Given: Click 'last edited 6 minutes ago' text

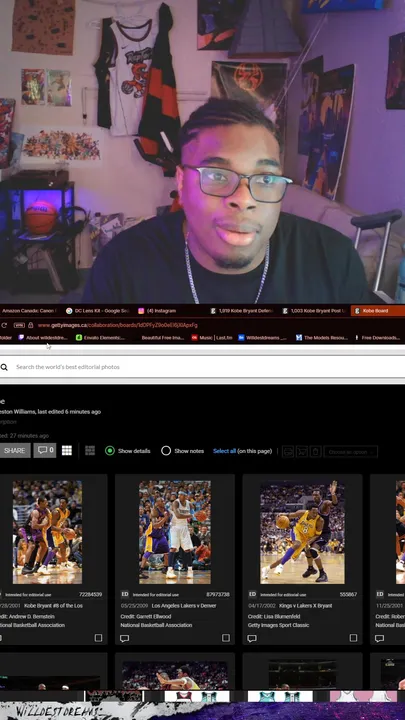Looking at the screenshot, I should (x=69, y=411).
